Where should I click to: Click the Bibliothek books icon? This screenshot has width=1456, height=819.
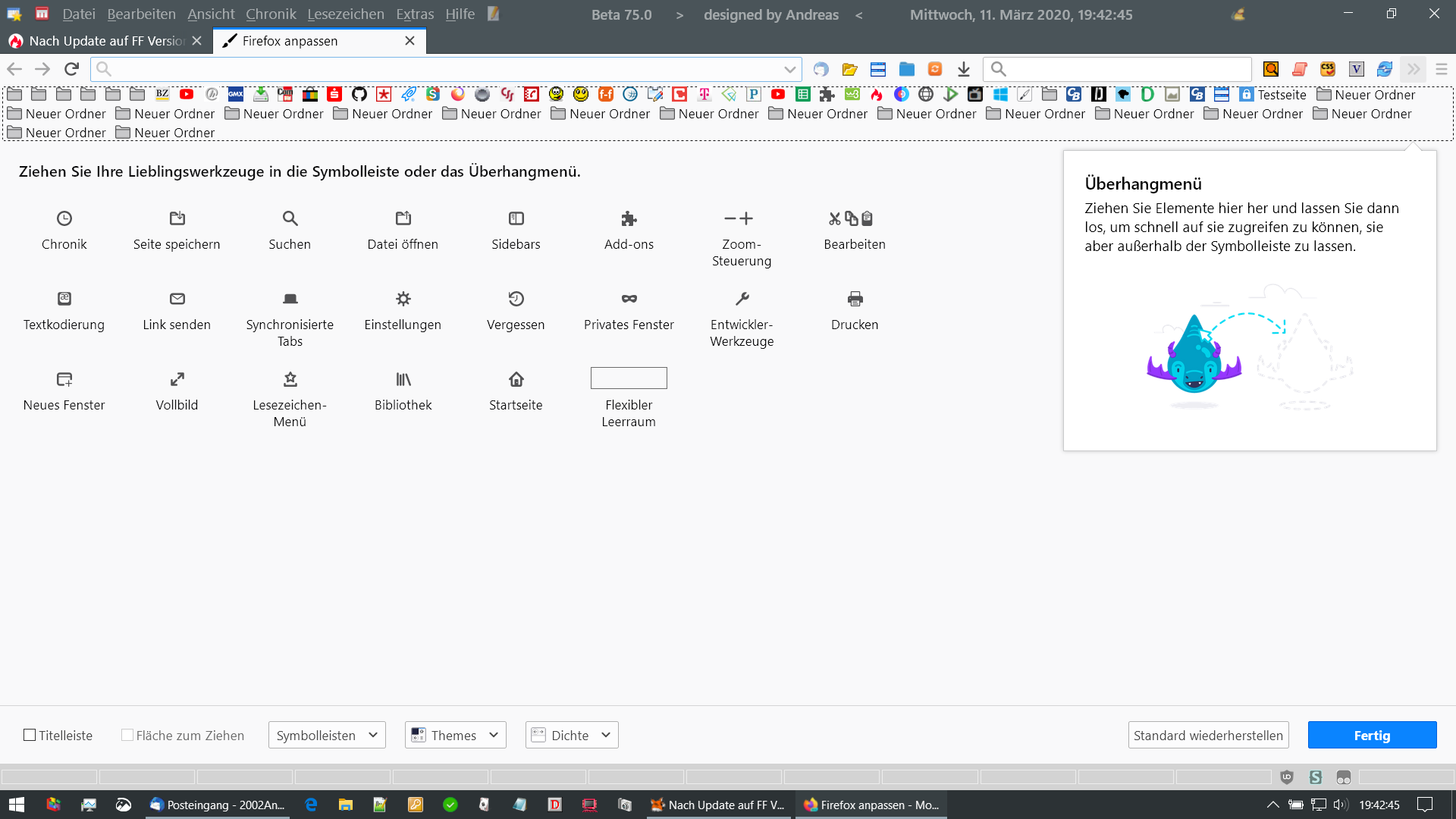(x=403, y=379)
